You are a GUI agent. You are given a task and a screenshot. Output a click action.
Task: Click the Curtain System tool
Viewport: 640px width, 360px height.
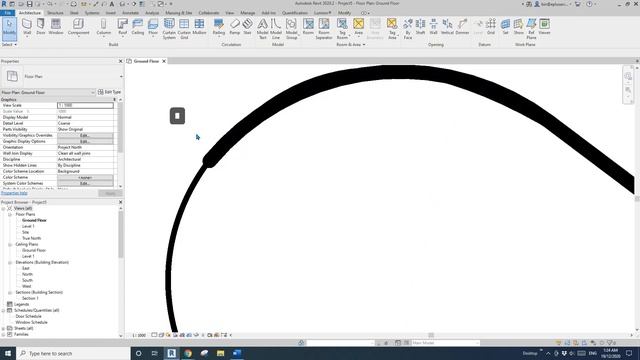pos(169,29)
